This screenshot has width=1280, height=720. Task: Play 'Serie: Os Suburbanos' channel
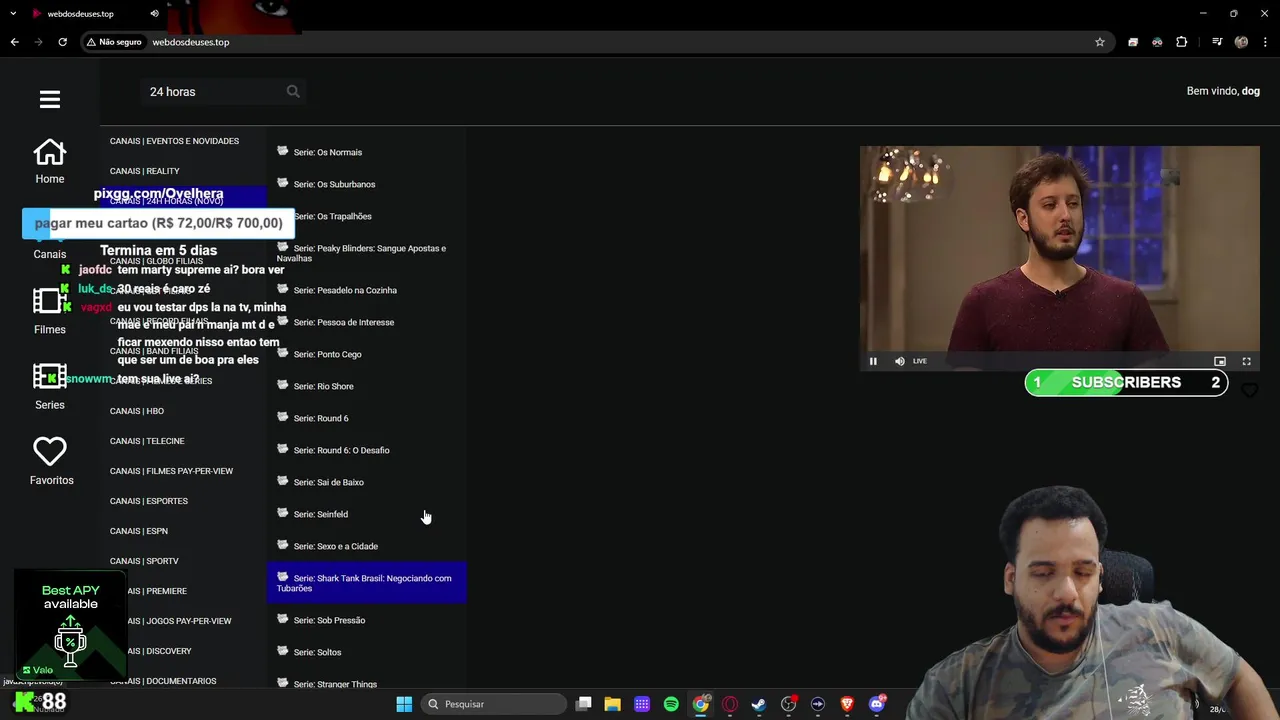coord(366,184)
